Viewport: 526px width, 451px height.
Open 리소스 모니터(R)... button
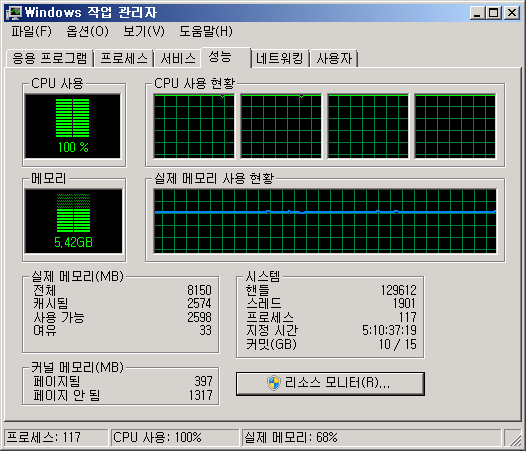click(330, 383)
